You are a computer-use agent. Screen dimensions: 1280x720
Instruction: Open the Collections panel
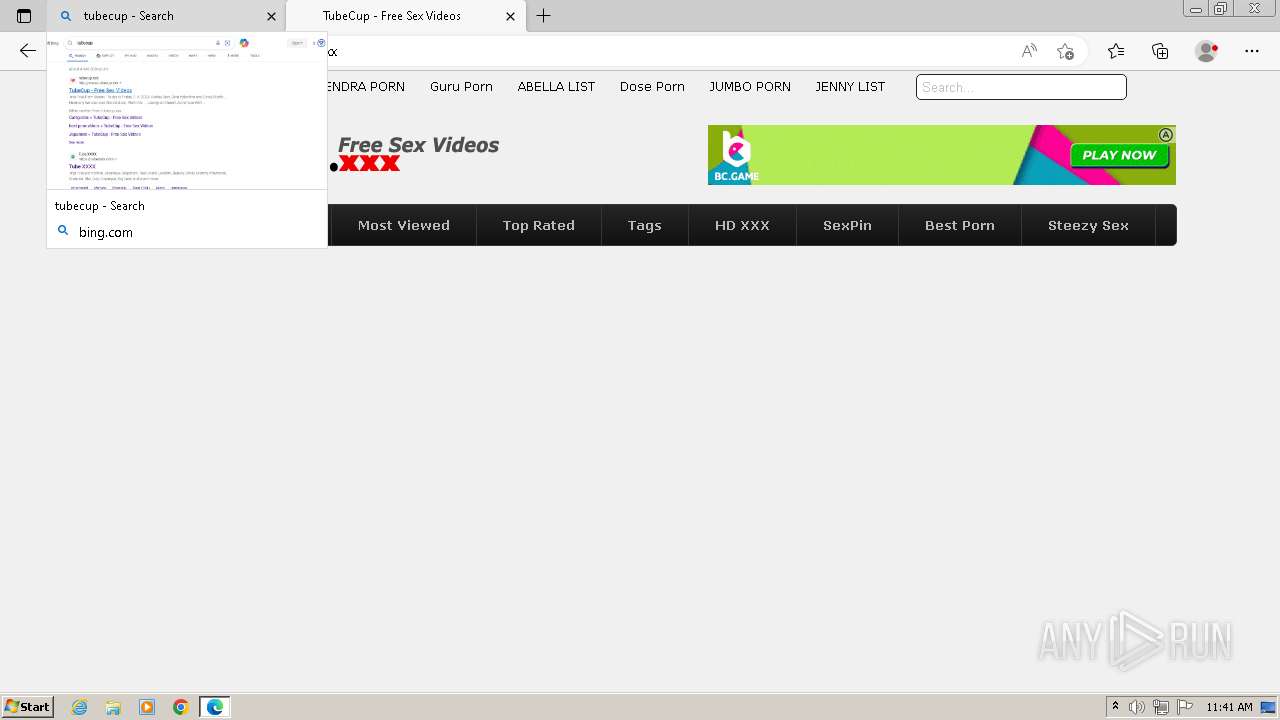[1160, 51]
